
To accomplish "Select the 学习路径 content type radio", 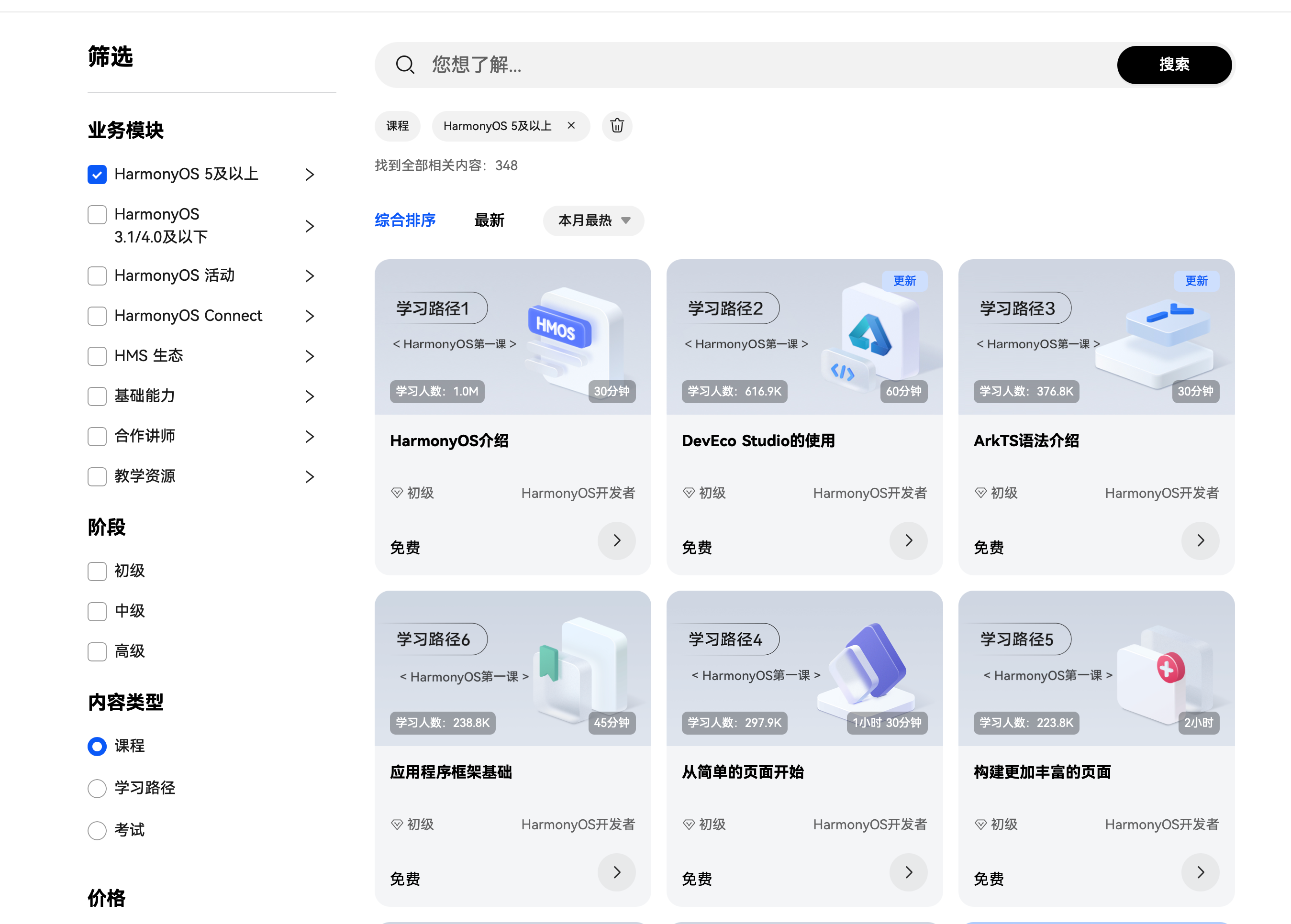I will 97,789.
